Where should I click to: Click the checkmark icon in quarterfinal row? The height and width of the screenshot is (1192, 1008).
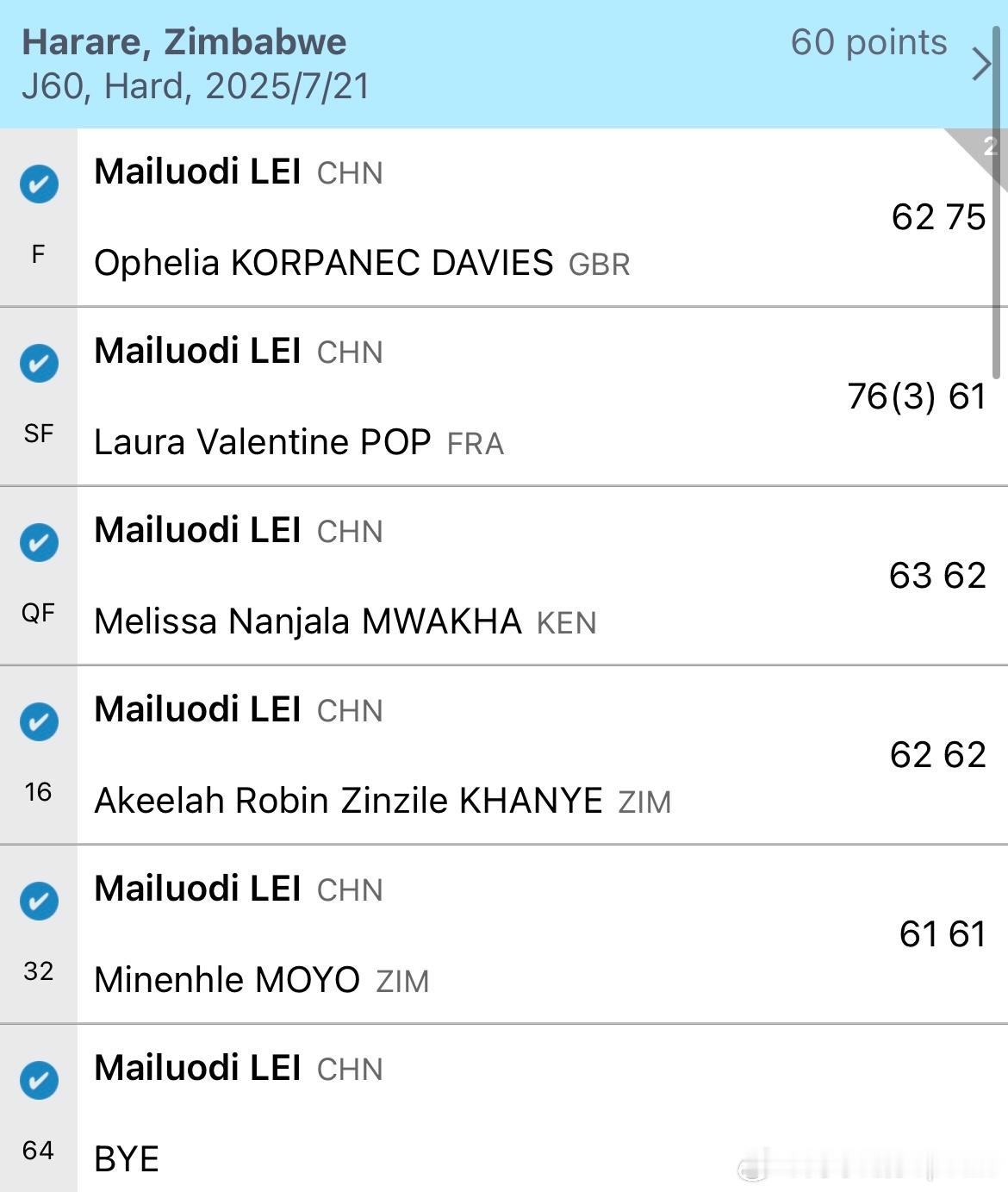pyautogui.click(x=39, y=542)
